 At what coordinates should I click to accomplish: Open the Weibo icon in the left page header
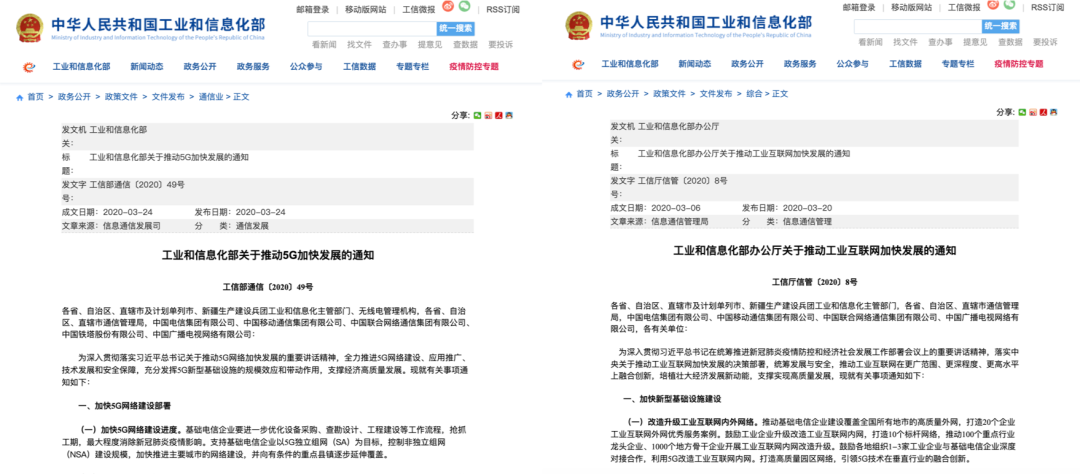coord(448,6)
